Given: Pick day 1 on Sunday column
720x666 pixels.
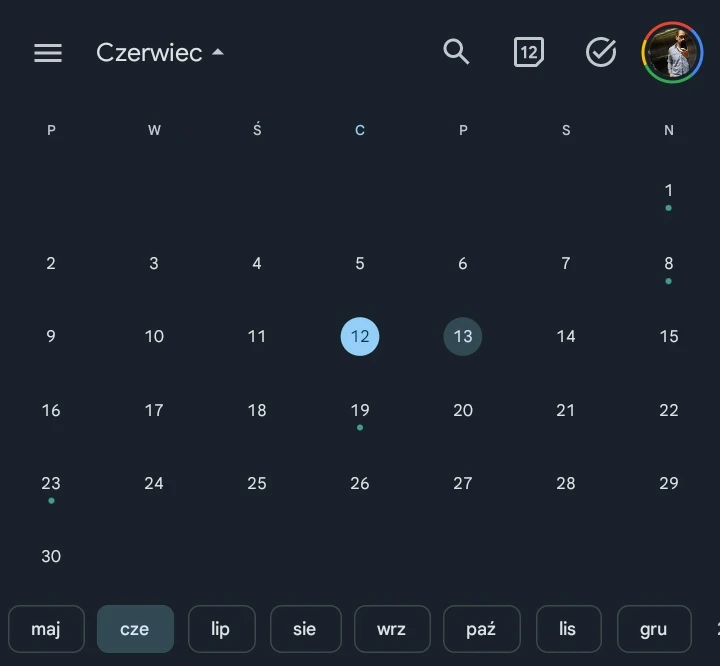Looking at the screenshot, I should [669, 191].
